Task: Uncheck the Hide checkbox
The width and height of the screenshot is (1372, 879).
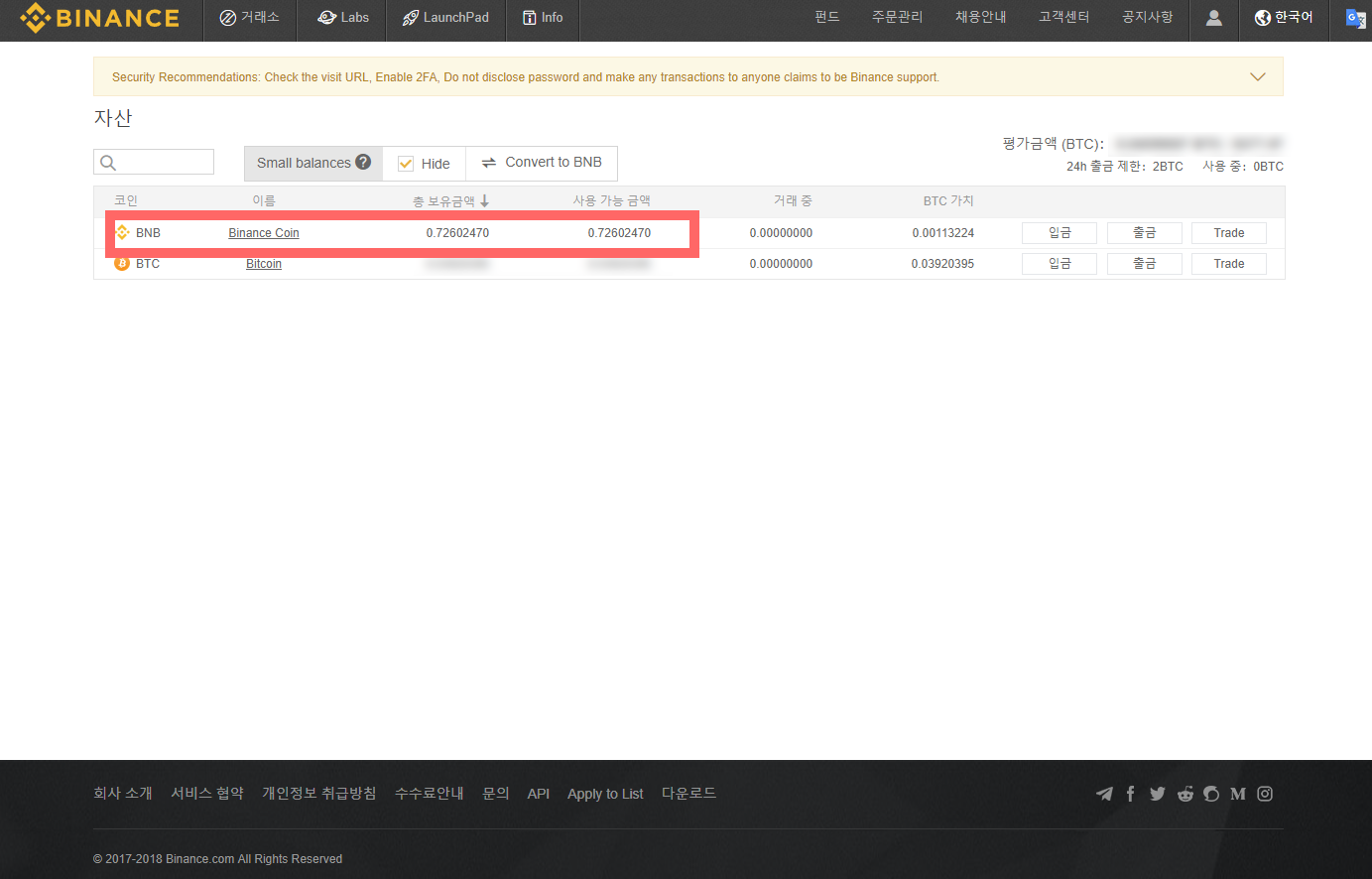Action: pyautogui.click(x=406, y=163)
